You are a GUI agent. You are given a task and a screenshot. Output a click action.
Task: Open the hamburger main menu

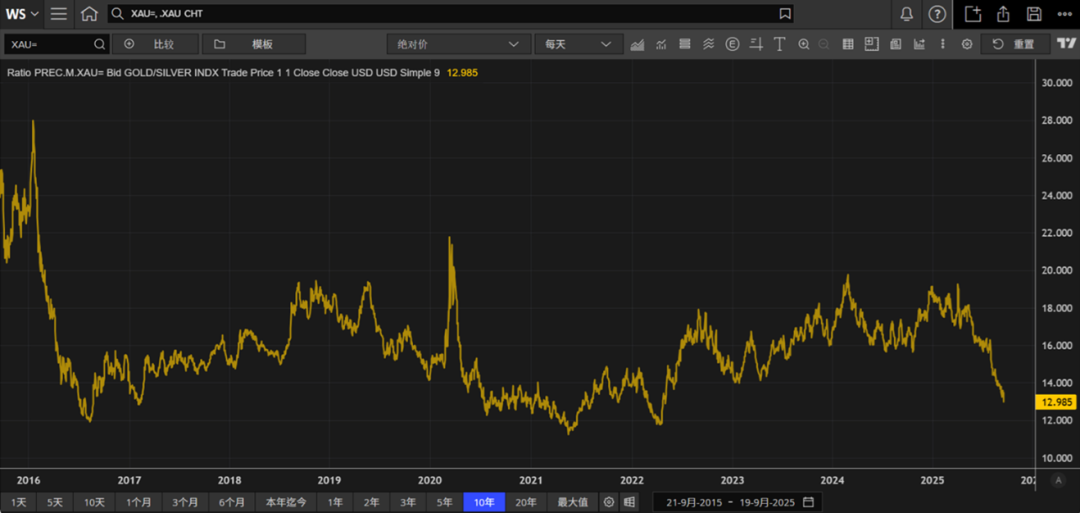click(59, 14)
